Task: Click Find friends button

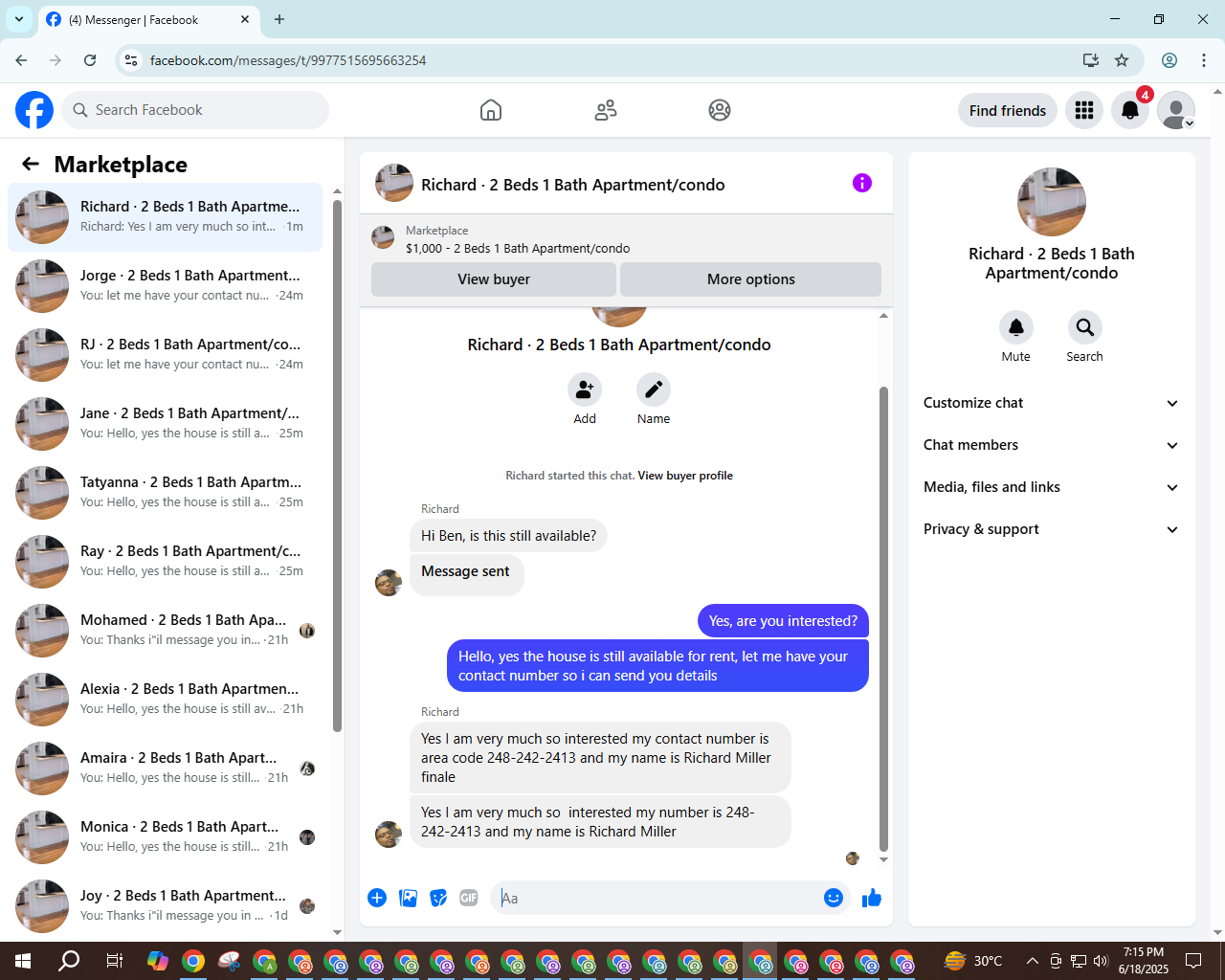Action: [x=1008, y=110]
